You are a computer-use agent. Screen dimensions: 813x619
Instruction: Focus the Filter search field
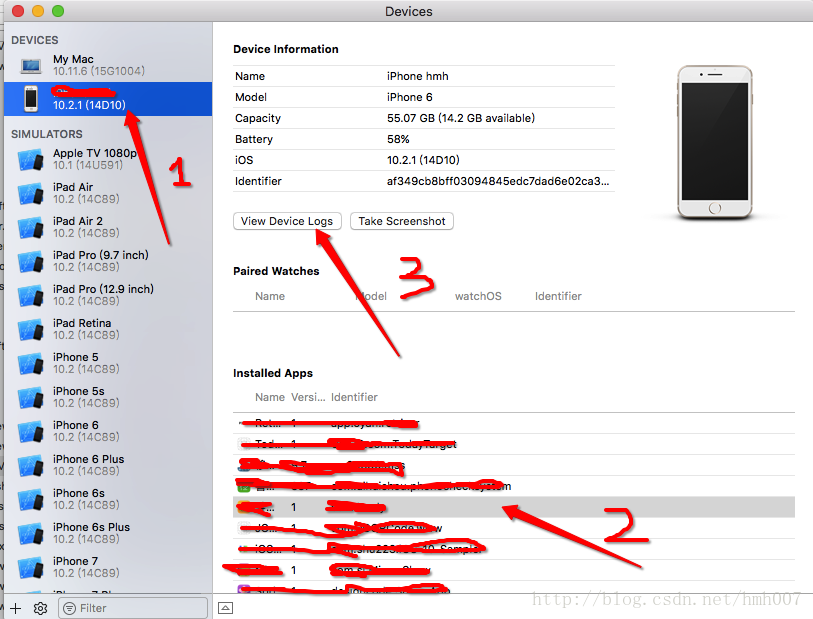coord(133,608)
